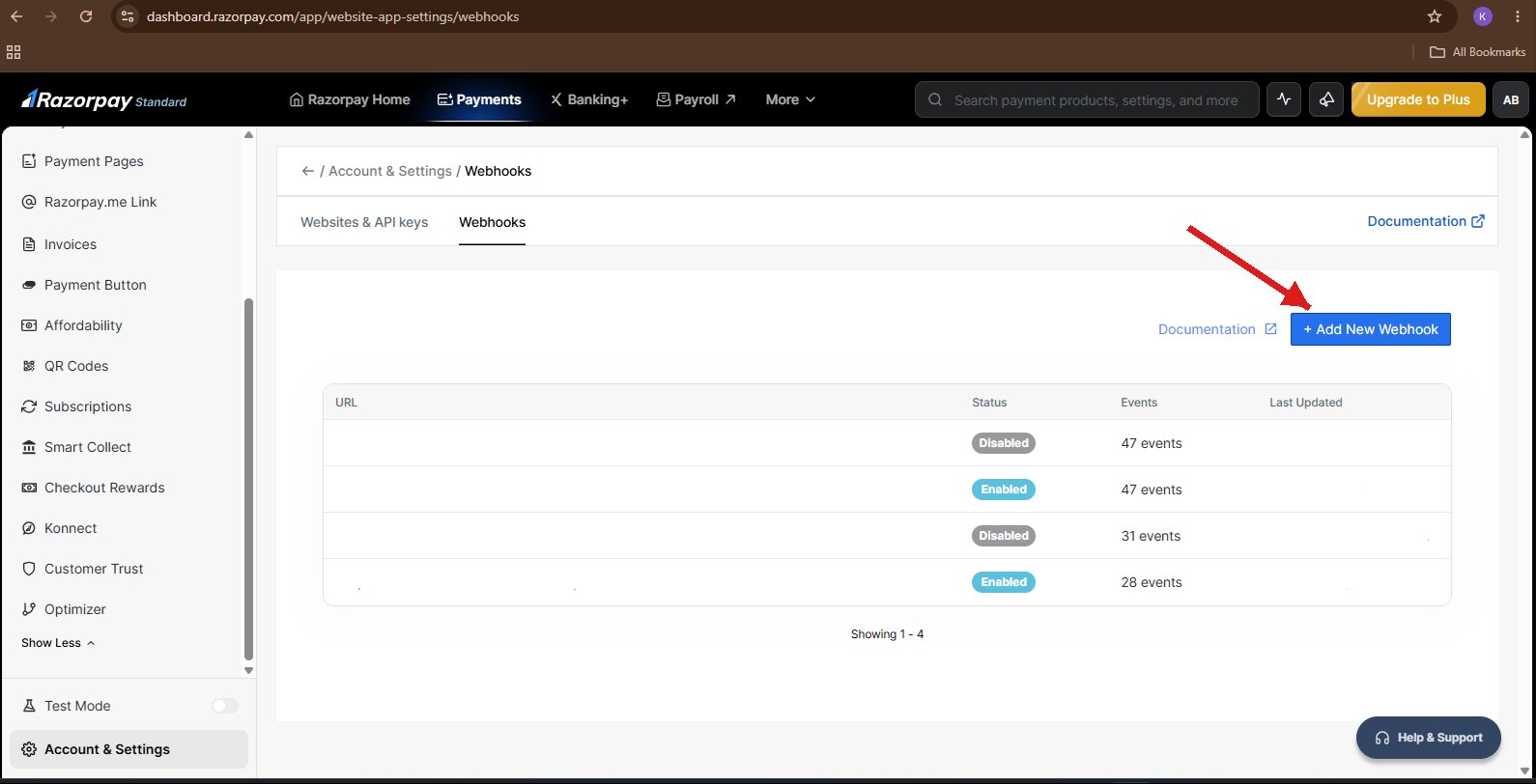Screen dimensions: 1536x784
Task: Click 28 events cell
Action: click(1152, 582)
